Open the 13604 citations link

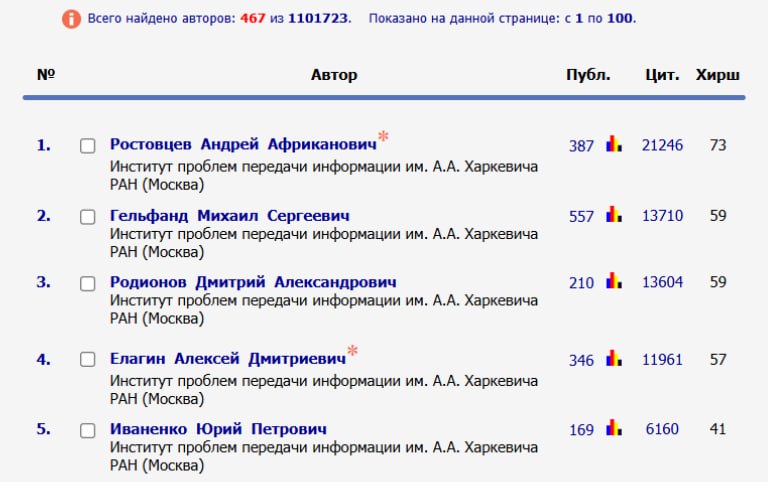662,282
